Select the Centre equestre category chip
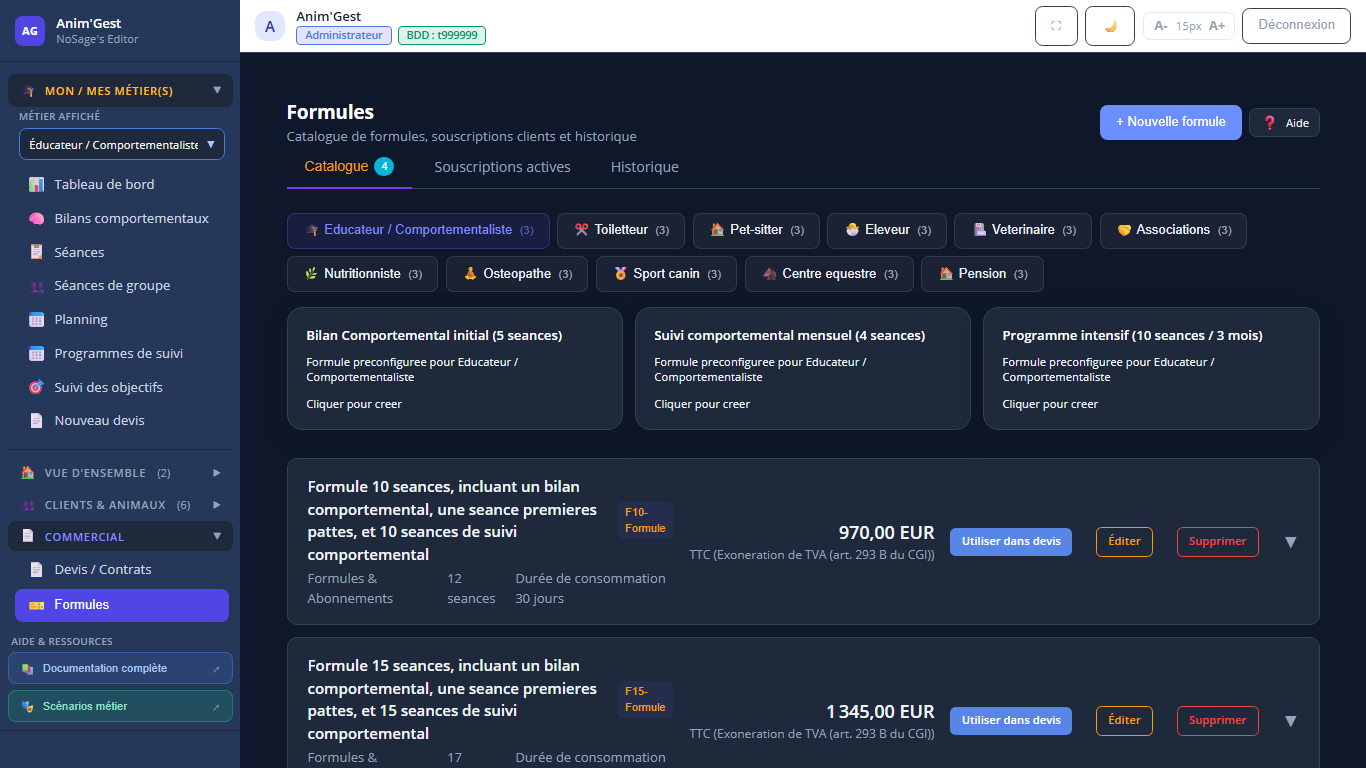Image resolution: width=1366 pixels, height=768 pixels. pyautogui.click(x=829, y=274)
